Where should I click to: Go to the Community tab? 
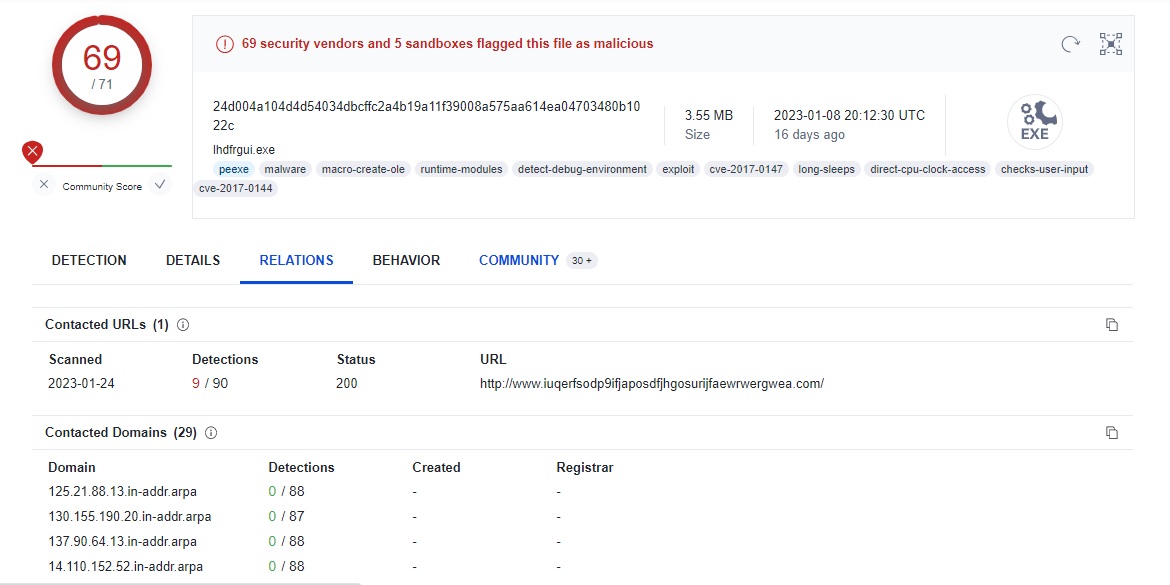(x=518, y=260)
